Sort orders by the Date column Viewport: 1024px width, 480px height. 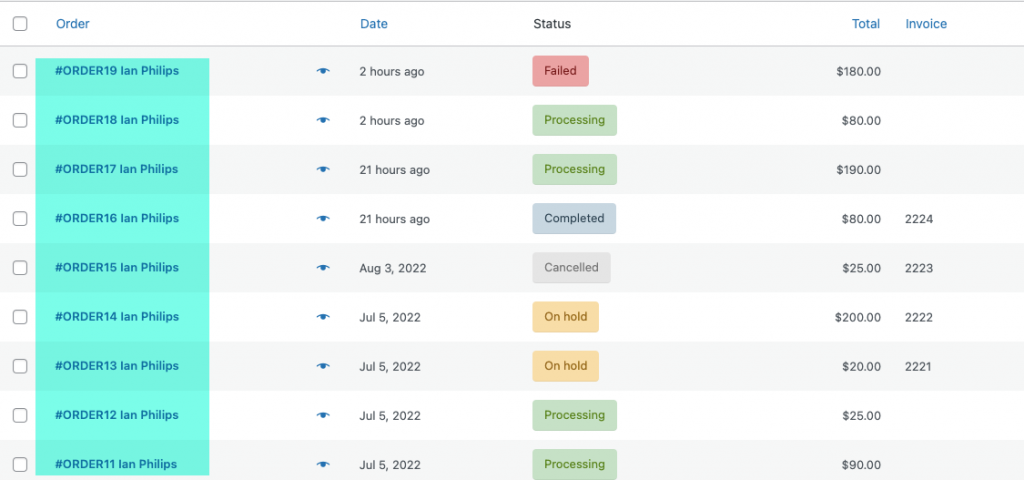(374, 24)
